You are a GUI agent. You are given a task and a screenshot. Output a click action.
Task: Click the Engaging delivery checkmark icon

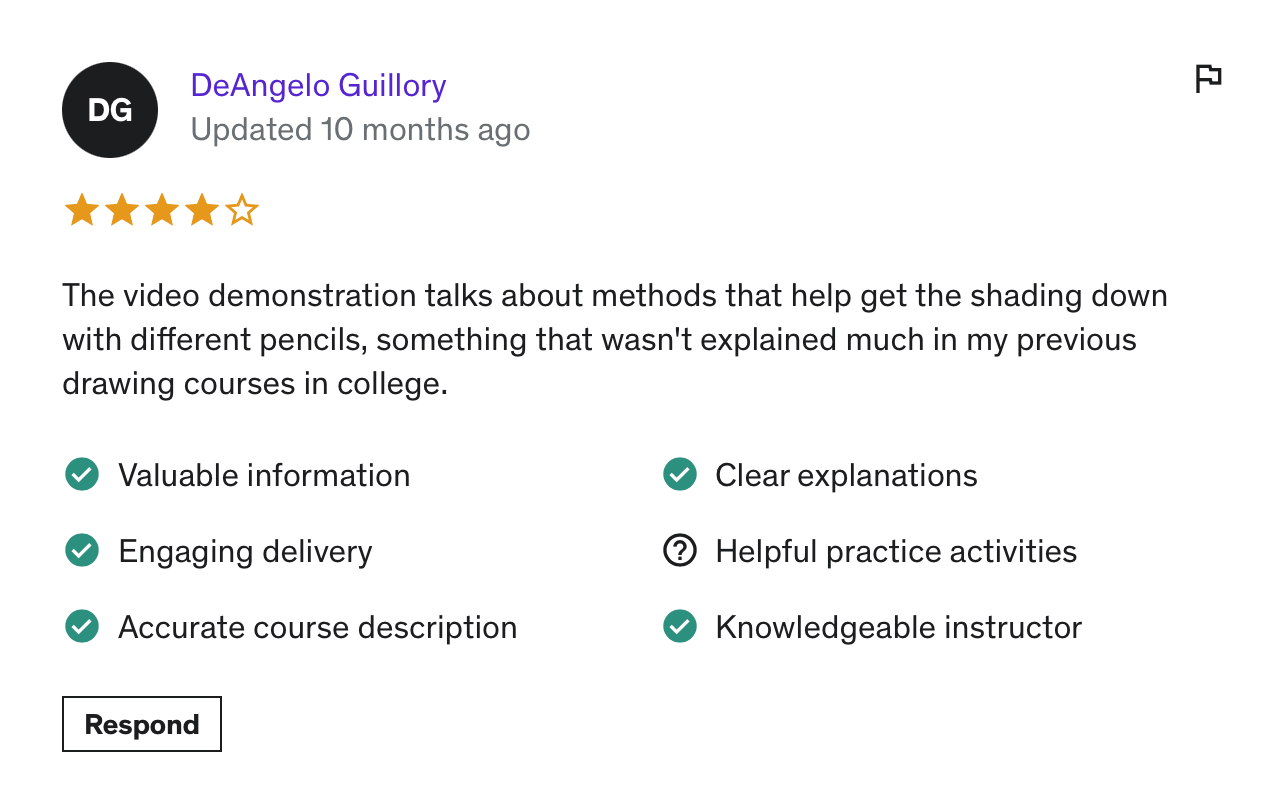pos(81,551)
